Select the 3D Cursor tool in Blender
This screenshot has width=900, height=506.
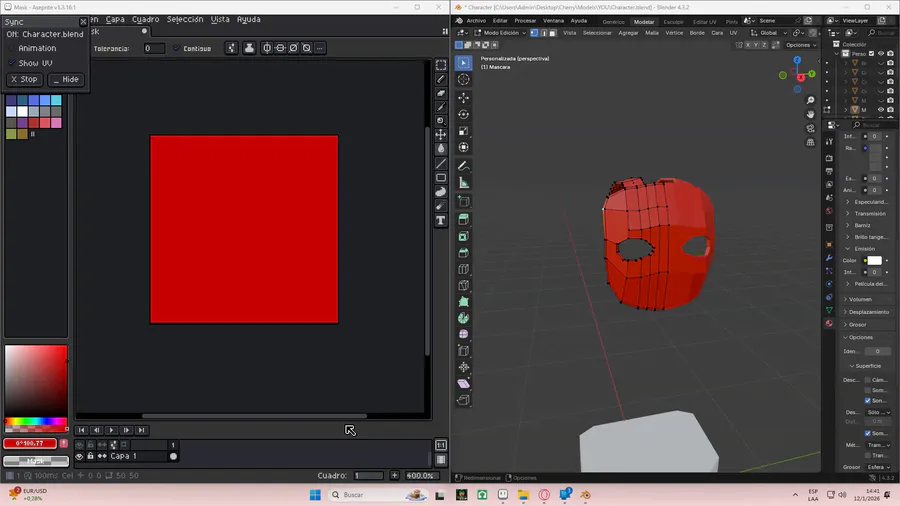[463, 81]
